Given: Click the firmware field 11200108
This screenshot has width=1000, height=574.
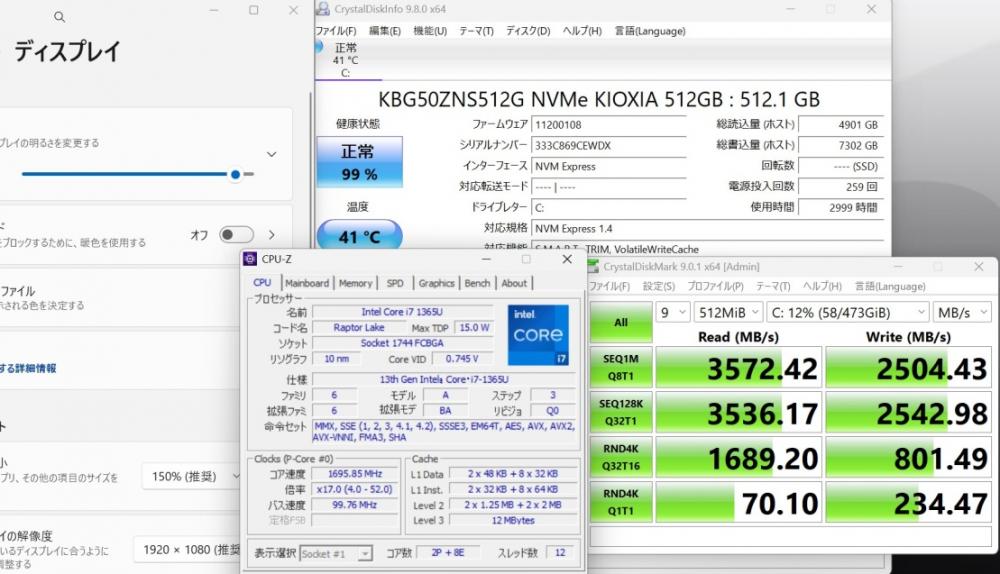Looking at the screenshot, I should click(x=608, y=125).
